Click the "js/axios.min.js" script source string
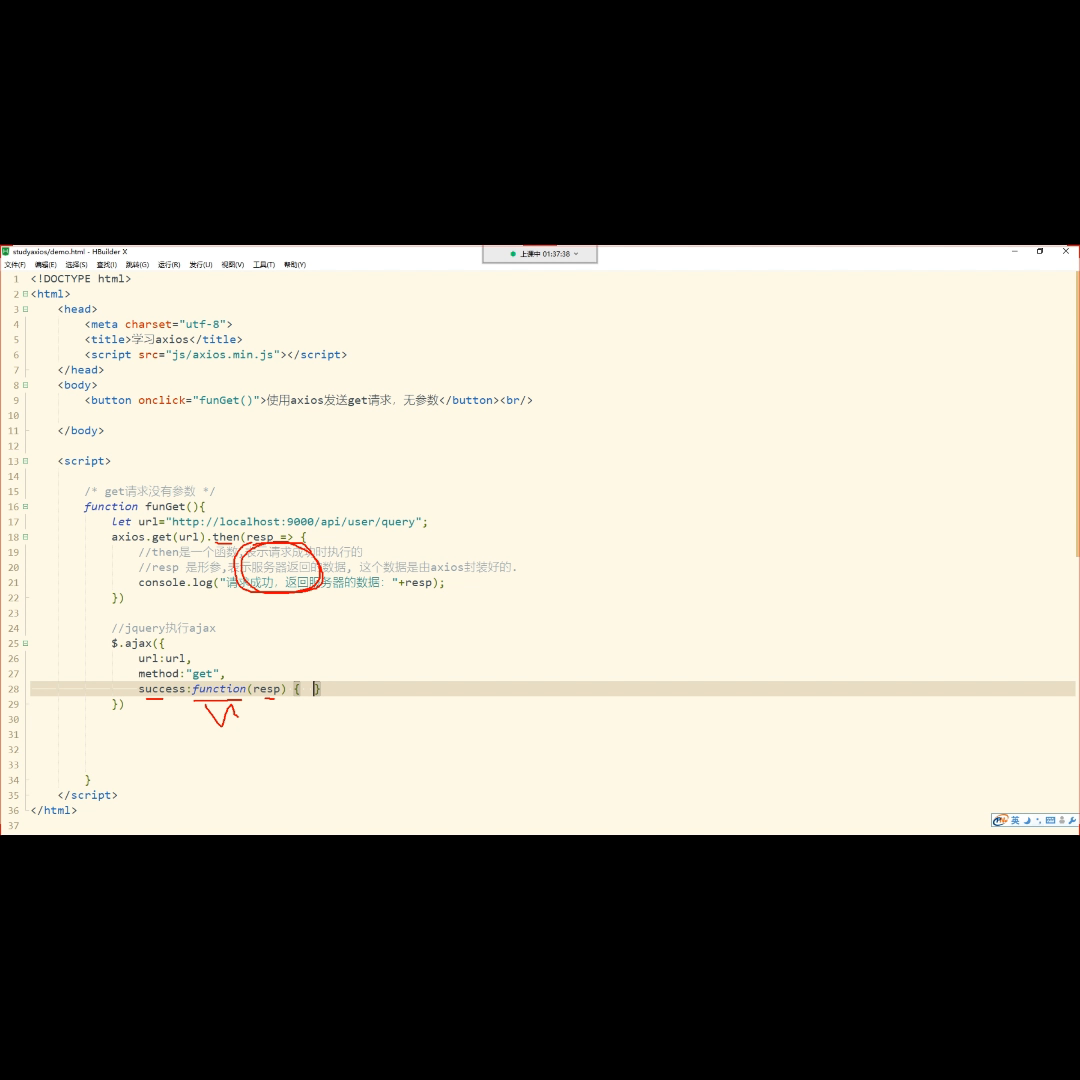Viewport: 1080px width, 1080px height. tap(222, 355)
